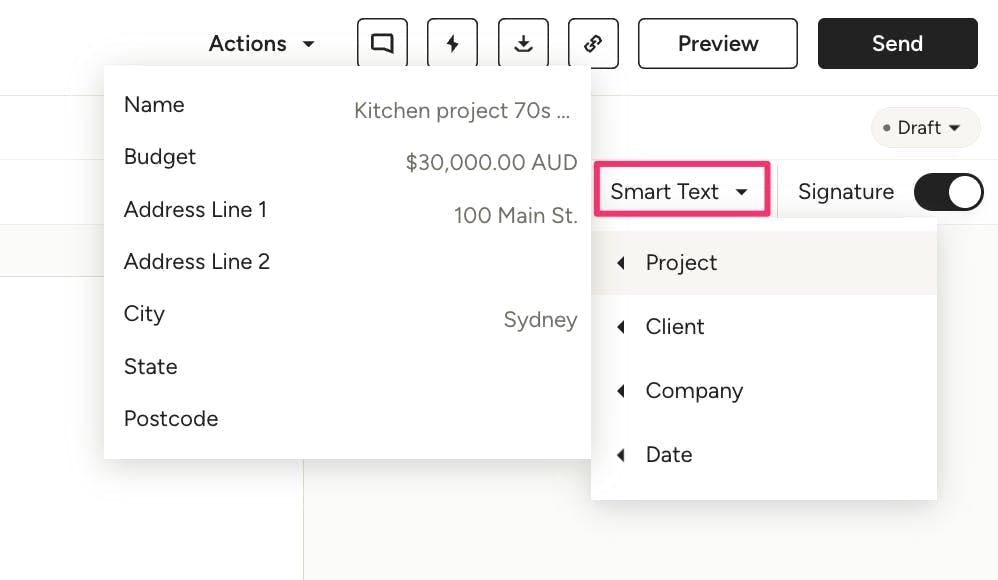The image size is (998, 580).
Task: Select the Company smart text category
Action: pyautogui.click(x=764, y=390)
